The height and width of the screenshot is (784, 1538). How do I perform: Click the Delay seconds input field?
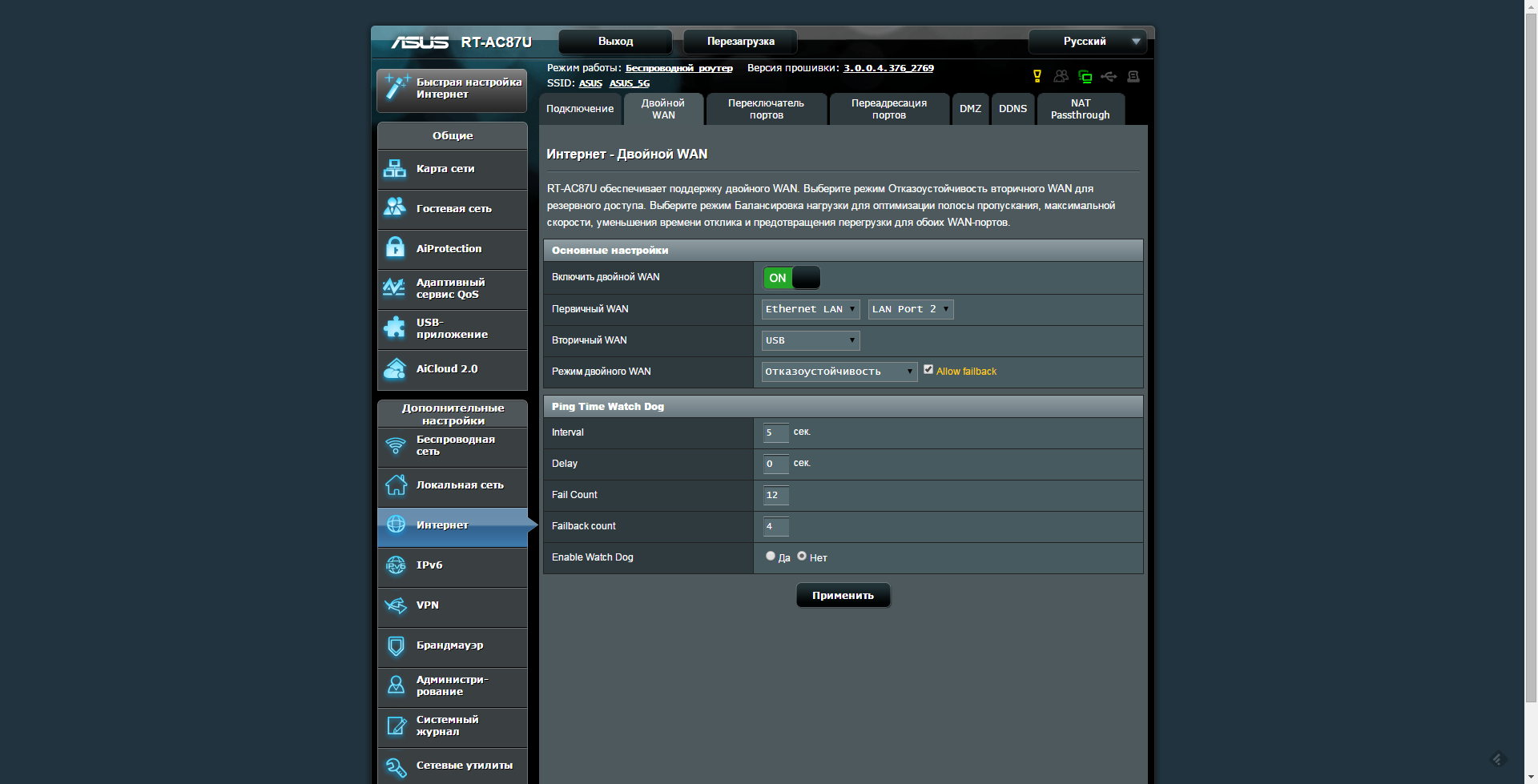(775, 464)
